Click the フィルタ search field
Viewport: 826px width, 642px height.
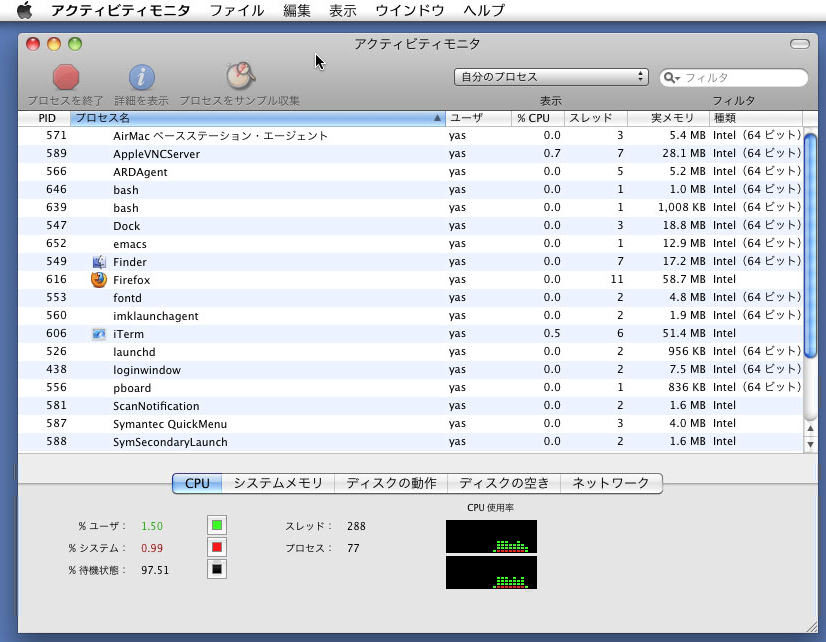coord(734,78)
